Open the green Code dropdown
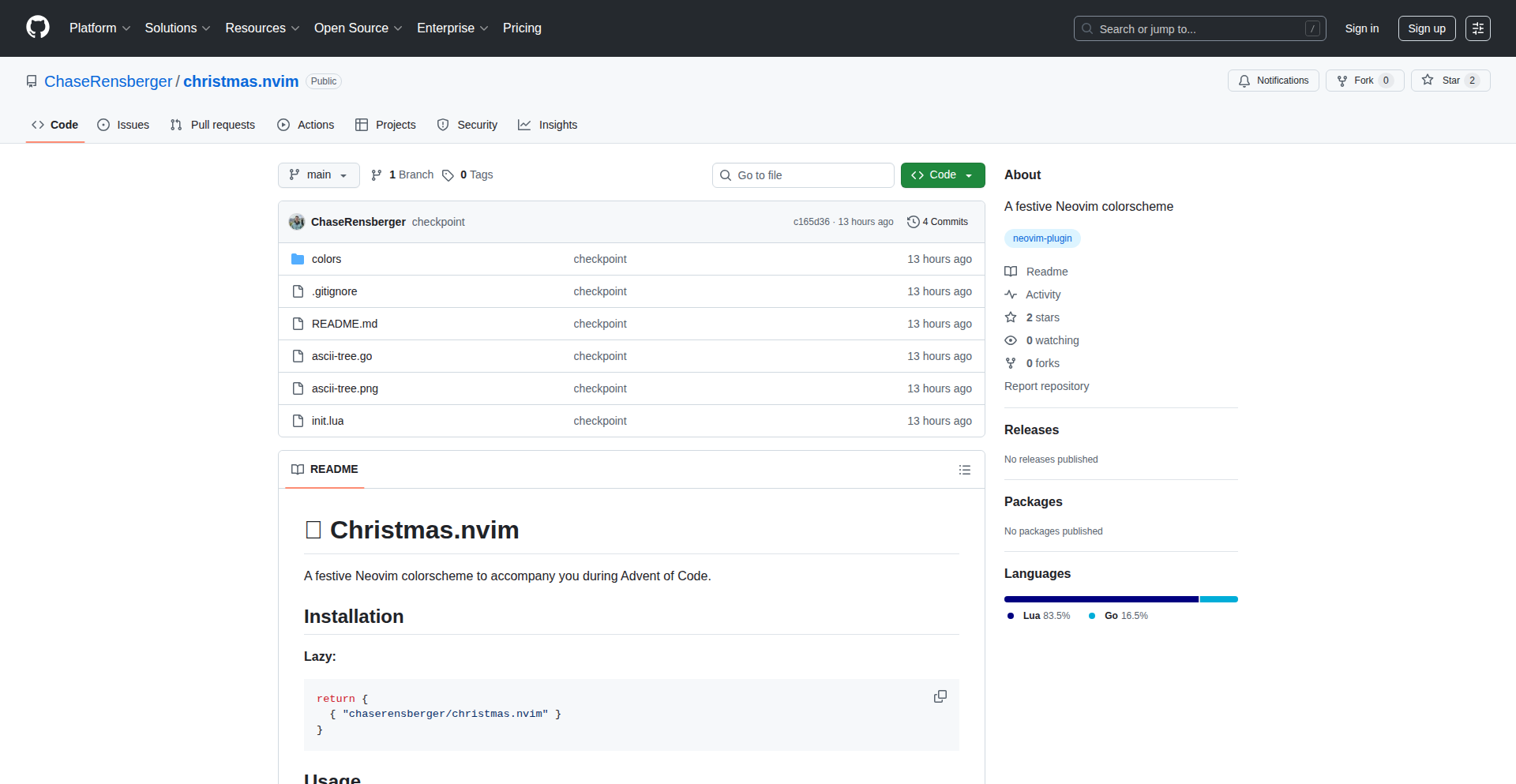The width and height of the screenshot is (1516, 784). tap(942, 175)
